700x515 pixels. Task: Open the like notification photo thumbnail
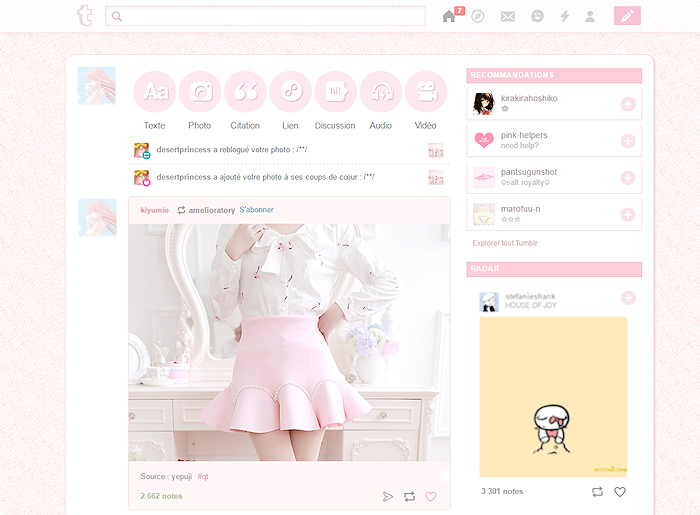pyautogui.click(x=436, y=178)
